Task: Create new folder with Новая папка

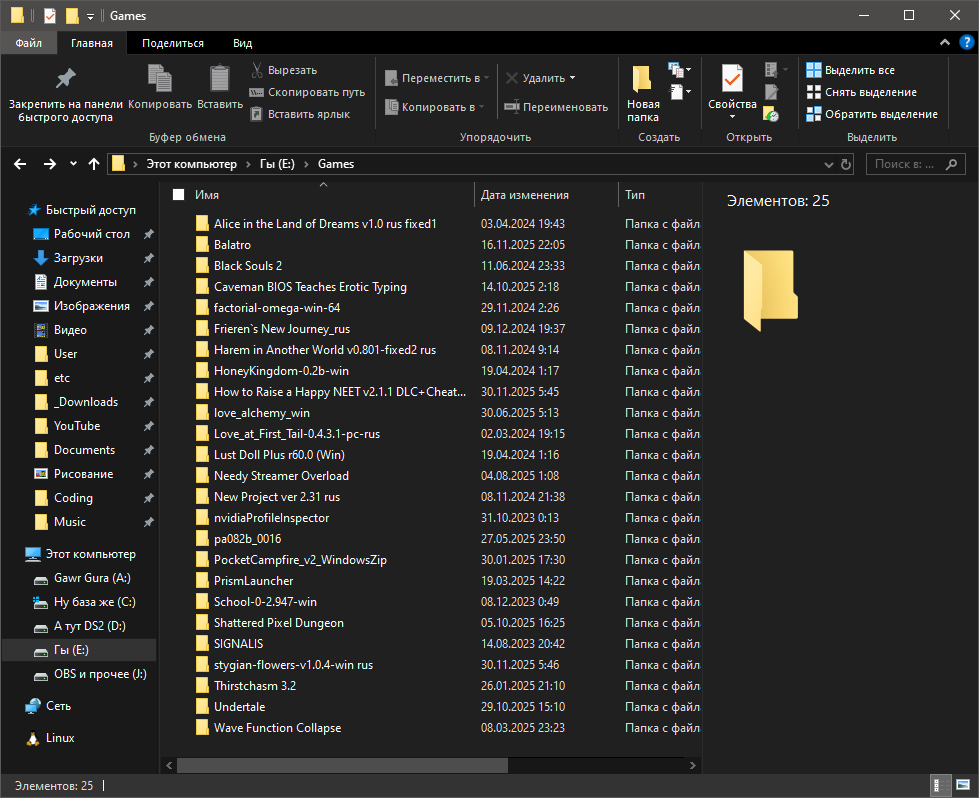Action: point(642,94)
